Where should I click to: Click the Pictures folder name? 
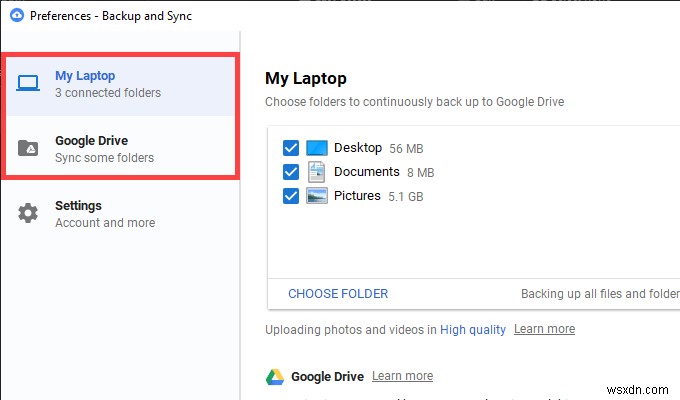pos(357,196)
